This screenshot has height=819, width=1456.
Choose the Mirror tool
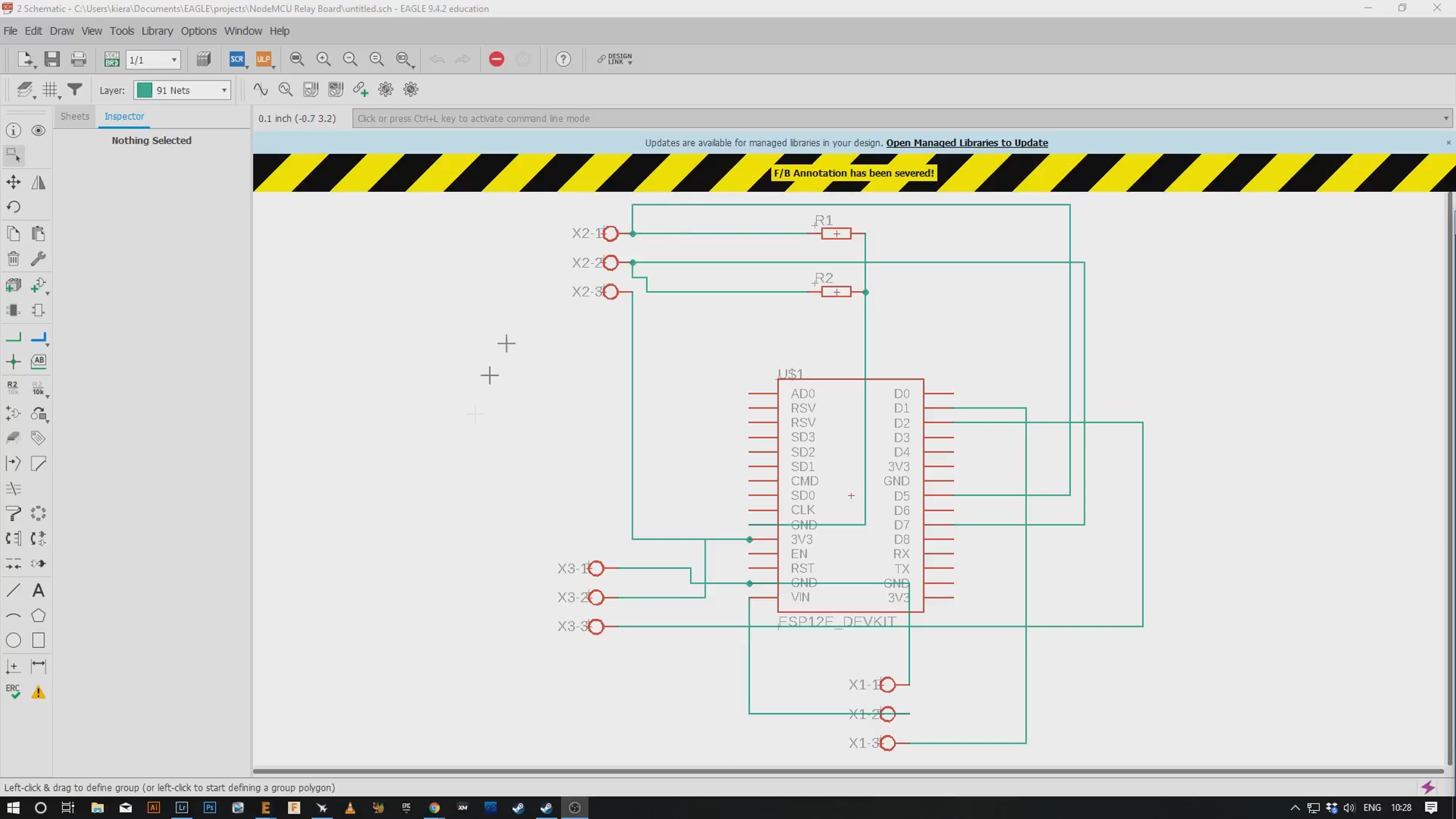[x=38, y=182]
